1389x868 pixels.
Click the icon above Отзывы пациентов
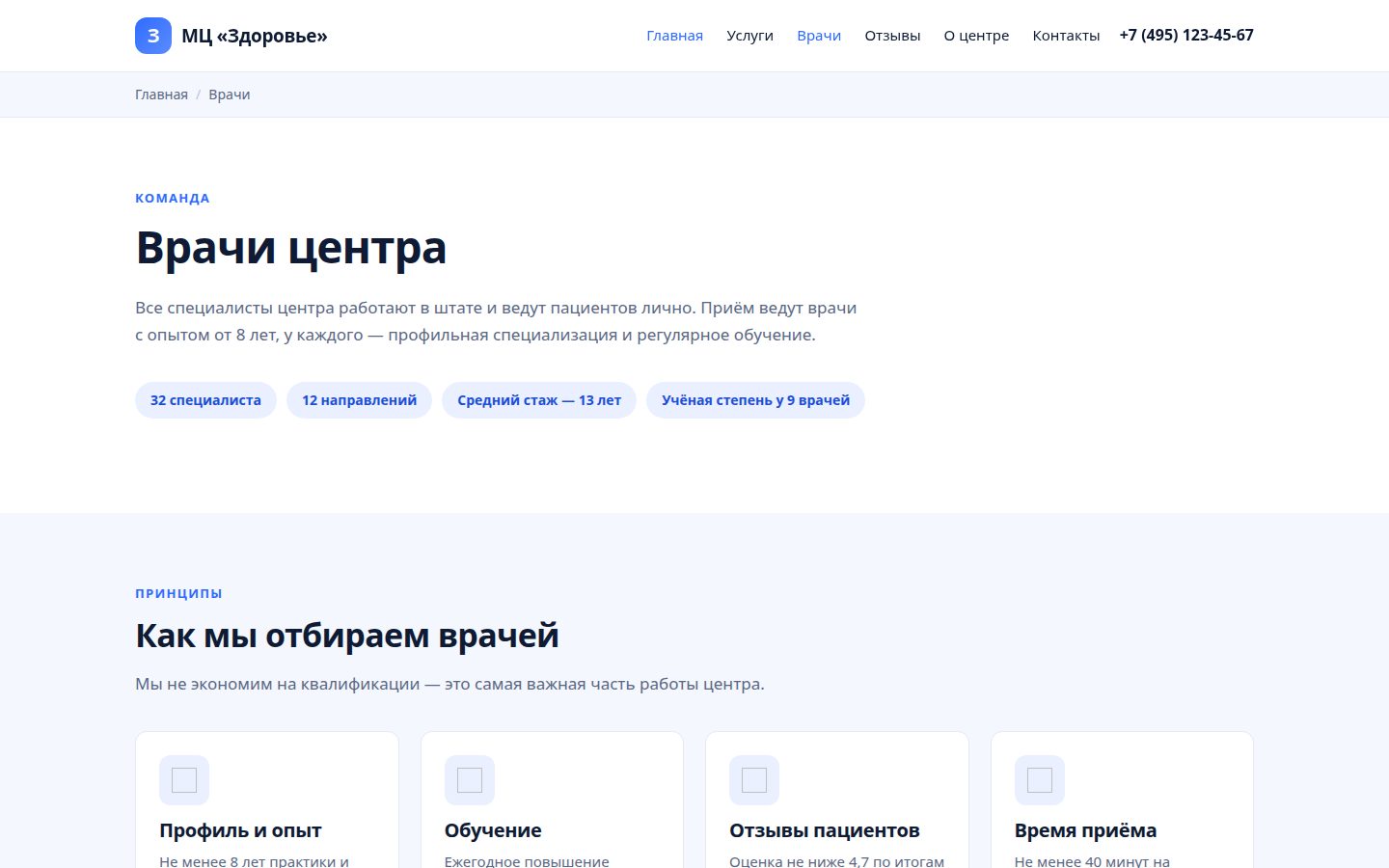[754, 780]
